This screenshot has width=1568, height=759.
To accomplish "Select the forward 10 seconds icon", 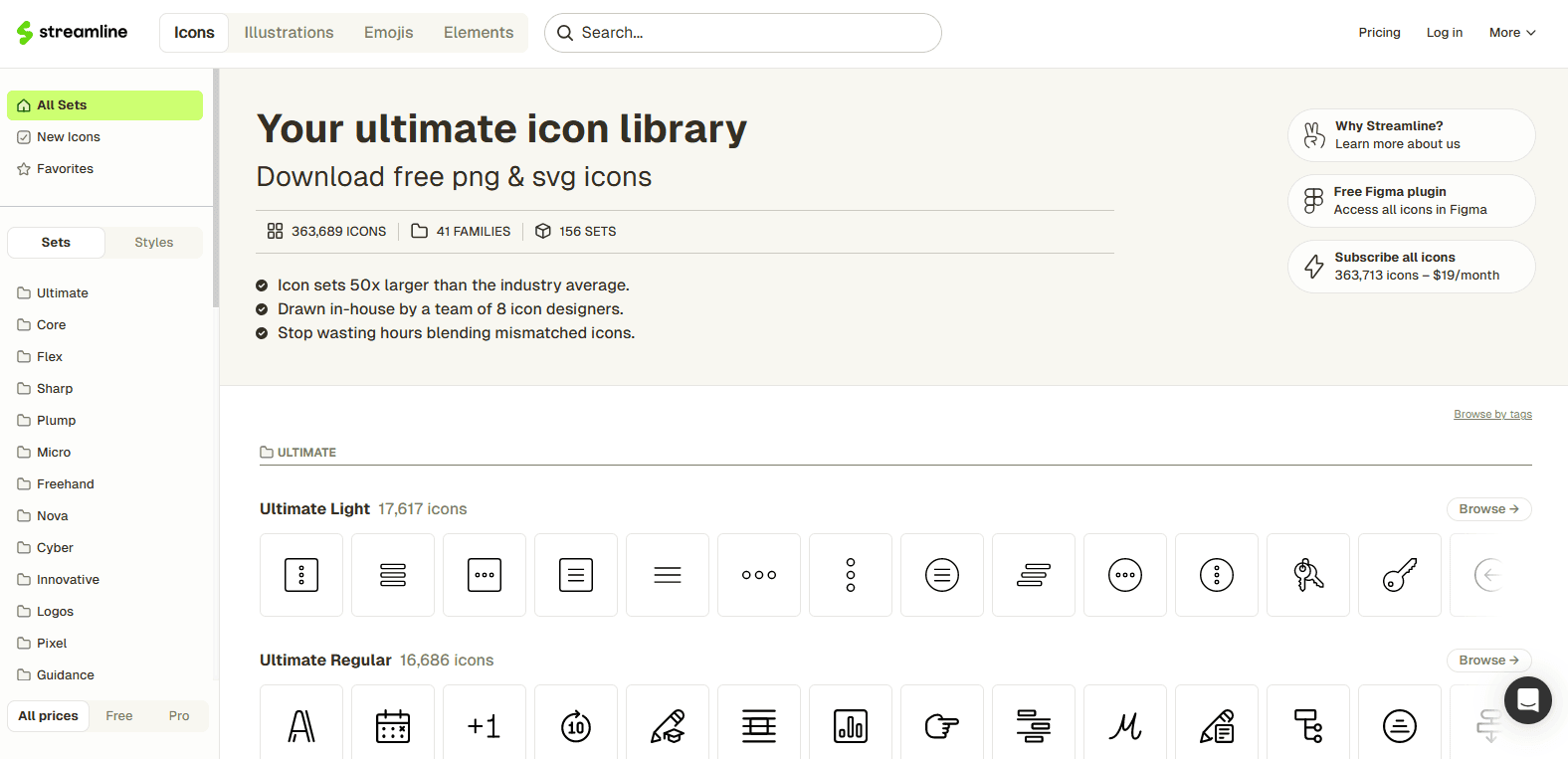I will click(576, 726).
